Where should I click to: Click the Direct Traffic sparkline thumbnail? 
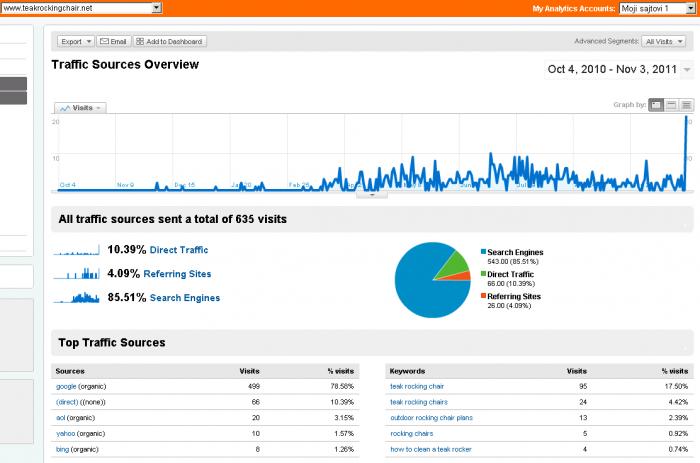(76, 250)
